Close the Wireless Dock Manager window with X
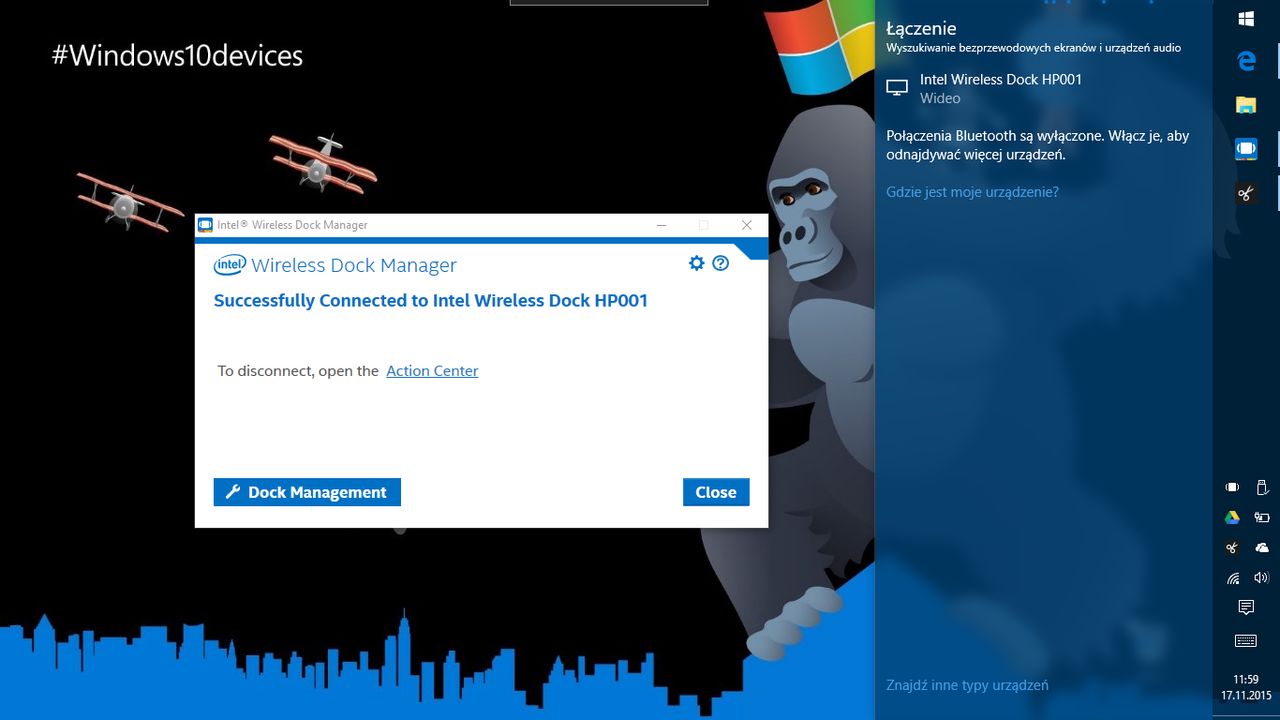The width and height of the screenshot is (1280, 720). tap(746, 225)
